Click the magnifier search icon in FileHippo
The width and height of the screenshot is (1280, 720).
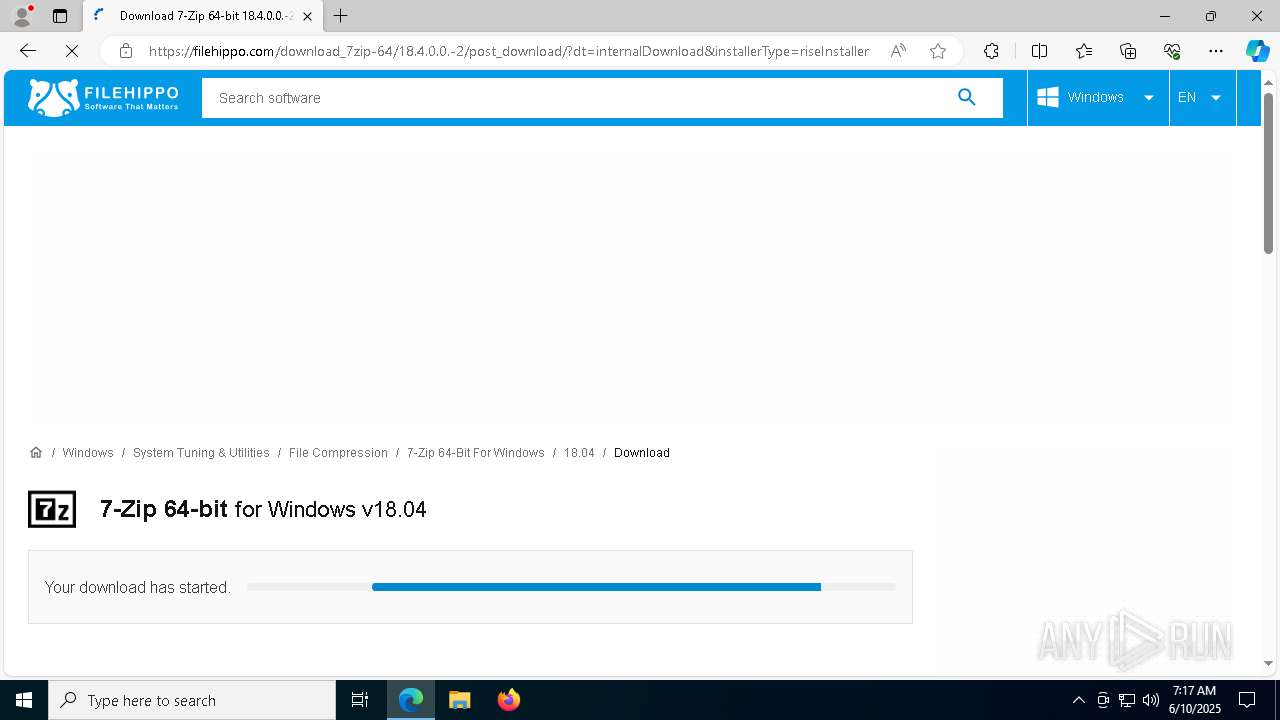coord(966,97)
